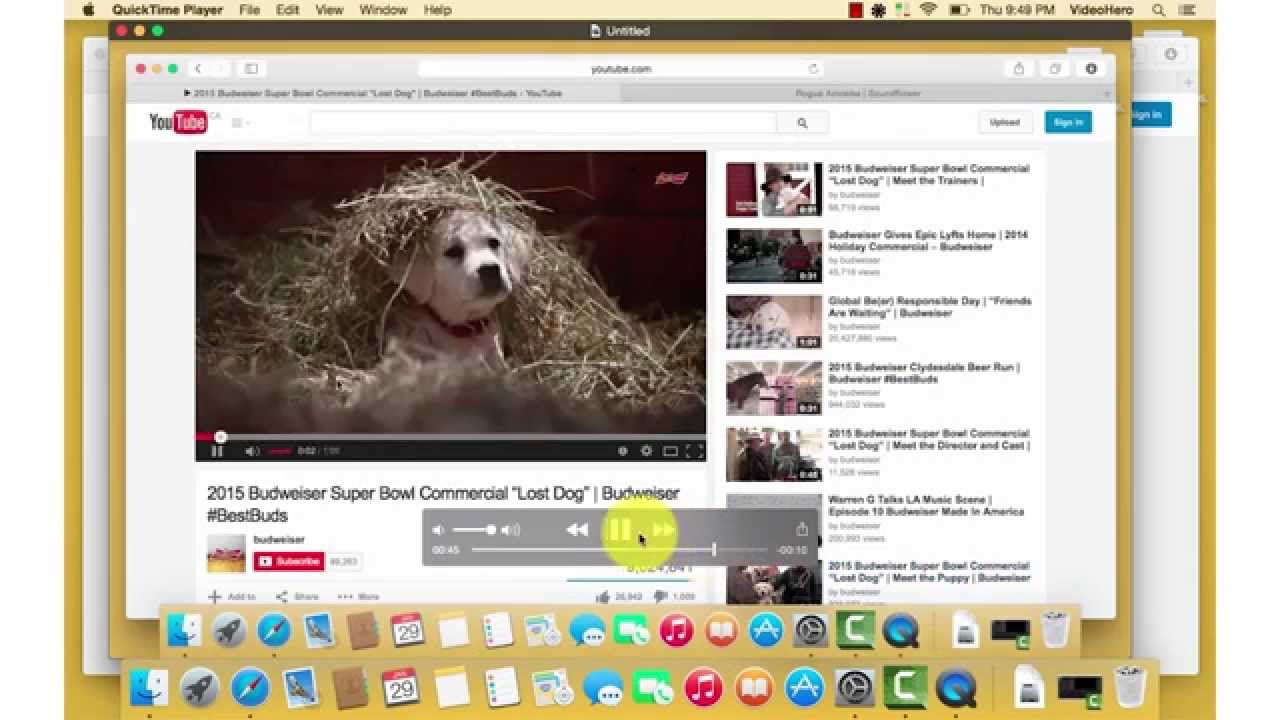
Task: Click the YouTube logo
Action: click(179, 122)
